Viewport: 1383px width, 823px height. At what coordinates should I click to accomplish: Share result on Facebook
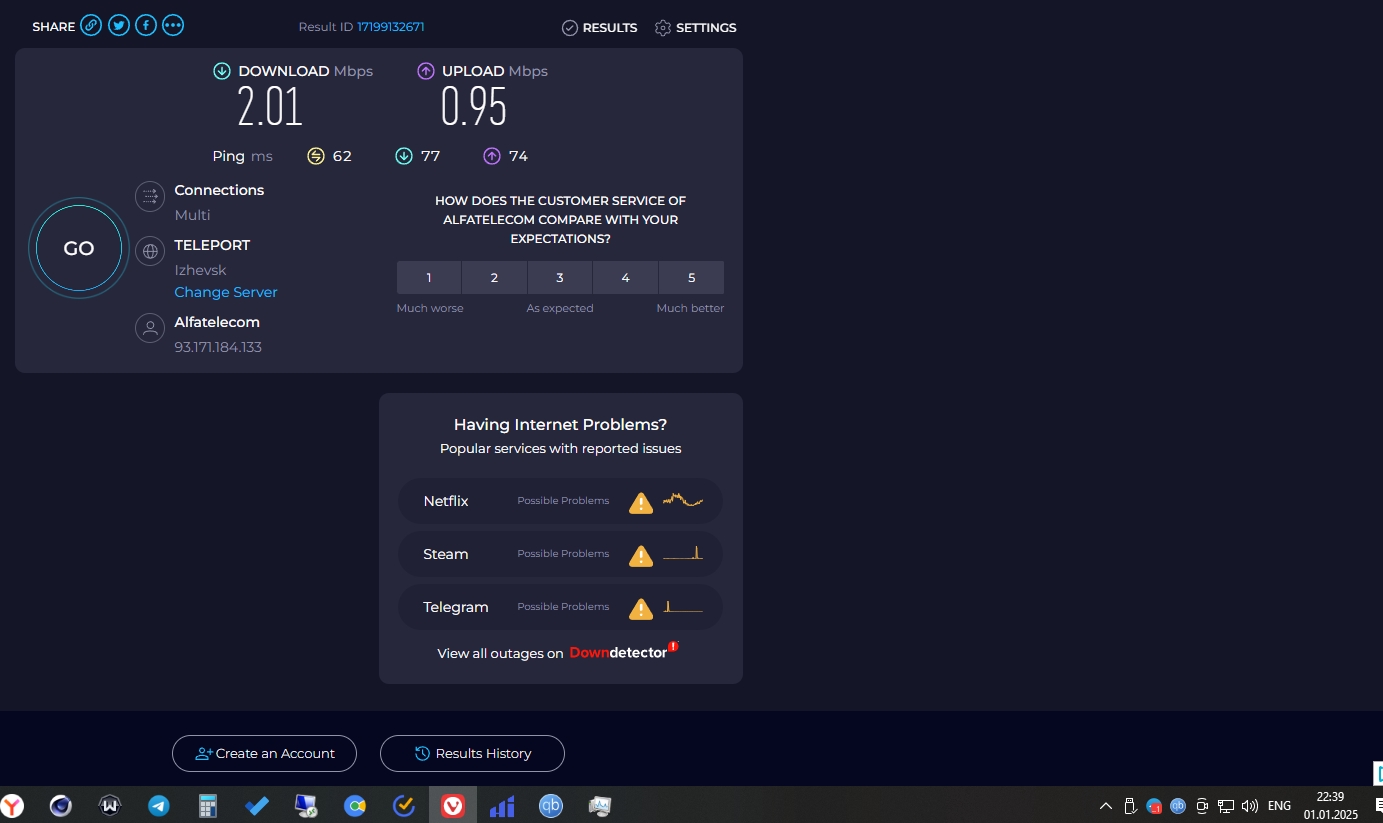pos(146,26)
